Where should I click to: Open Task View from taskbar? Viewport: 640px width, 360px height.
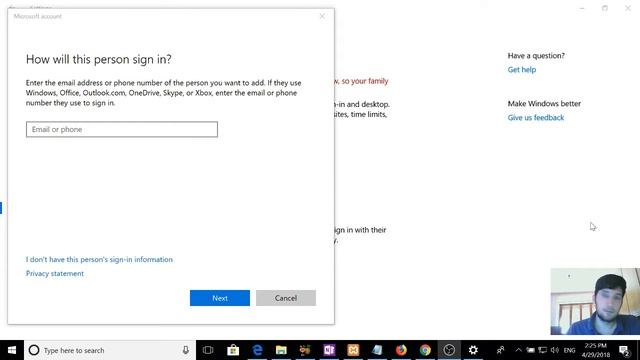208,350
